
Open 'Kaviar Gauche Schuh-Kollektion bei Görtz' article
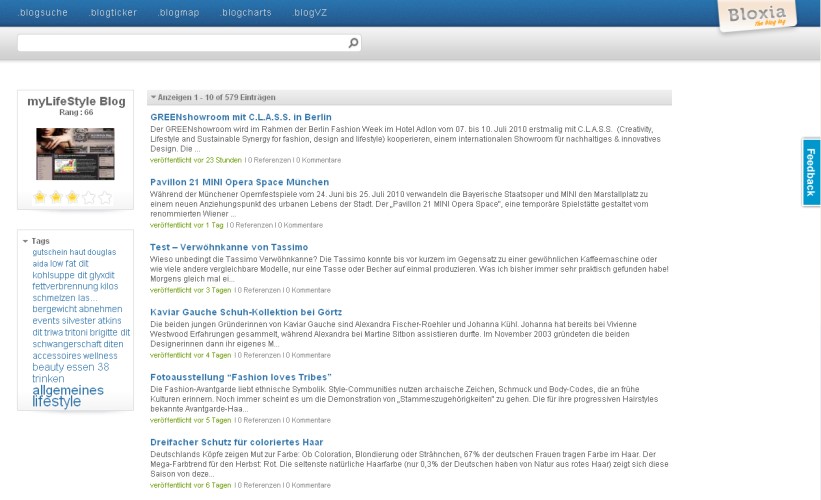pos(246,312)
